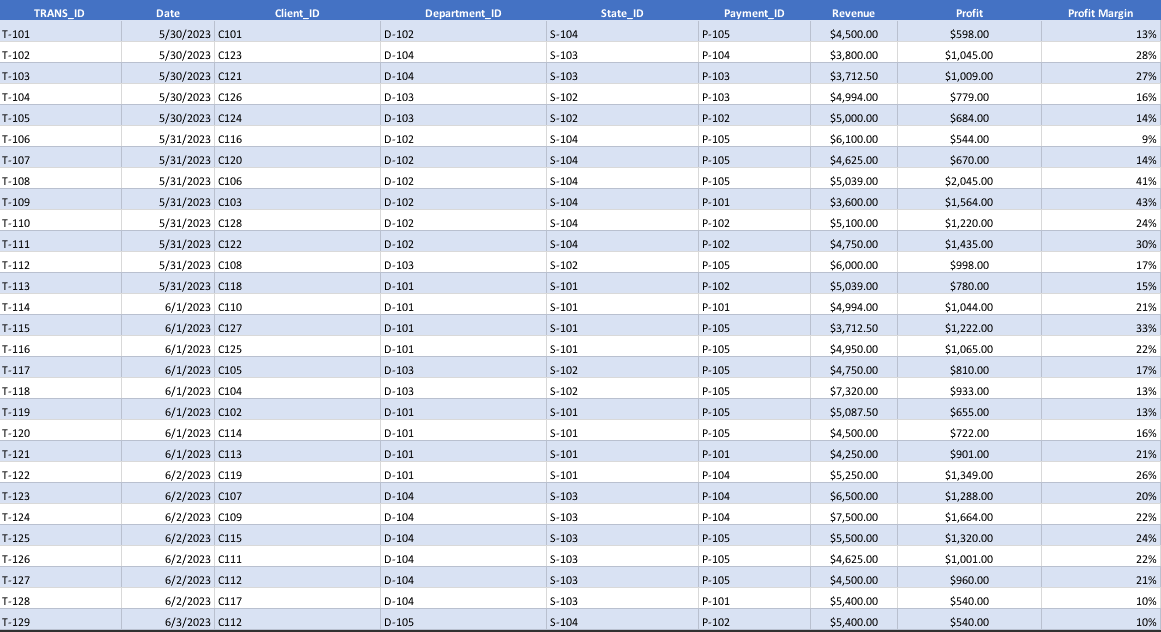Select the T-108 transaction cell
Viewport: 1161px width, 632px height.
click(60, 181)
